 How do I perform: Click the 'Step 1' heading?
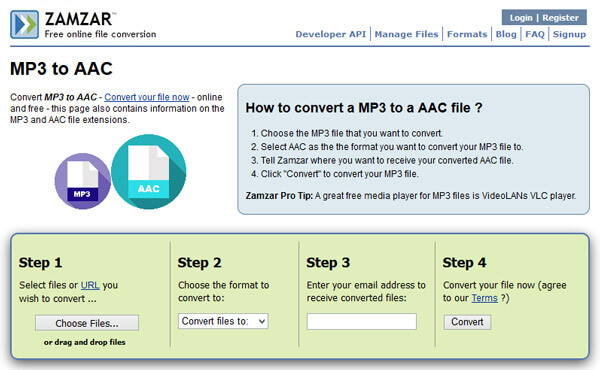tap(41, 263)
